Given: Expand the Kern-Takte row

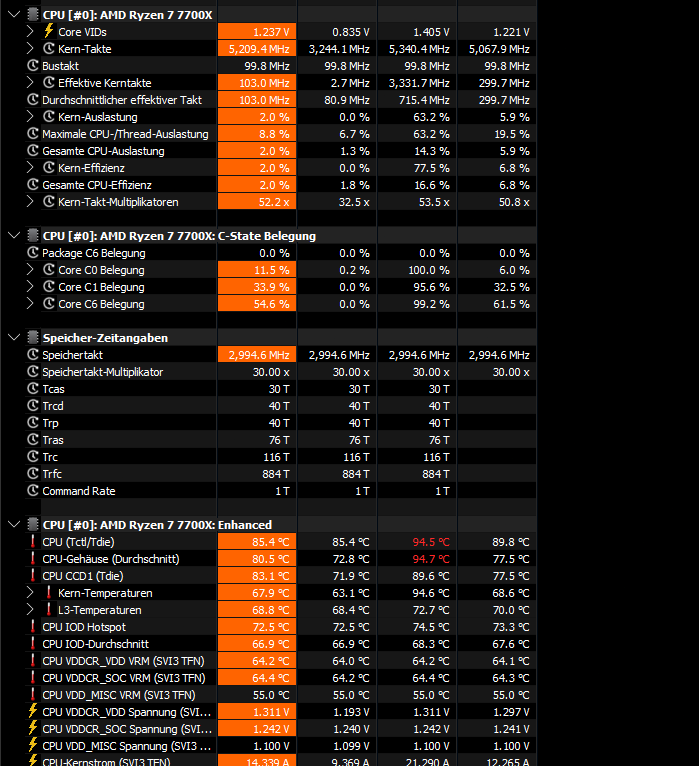Looking at the screenshot, I should coord(30,49).
